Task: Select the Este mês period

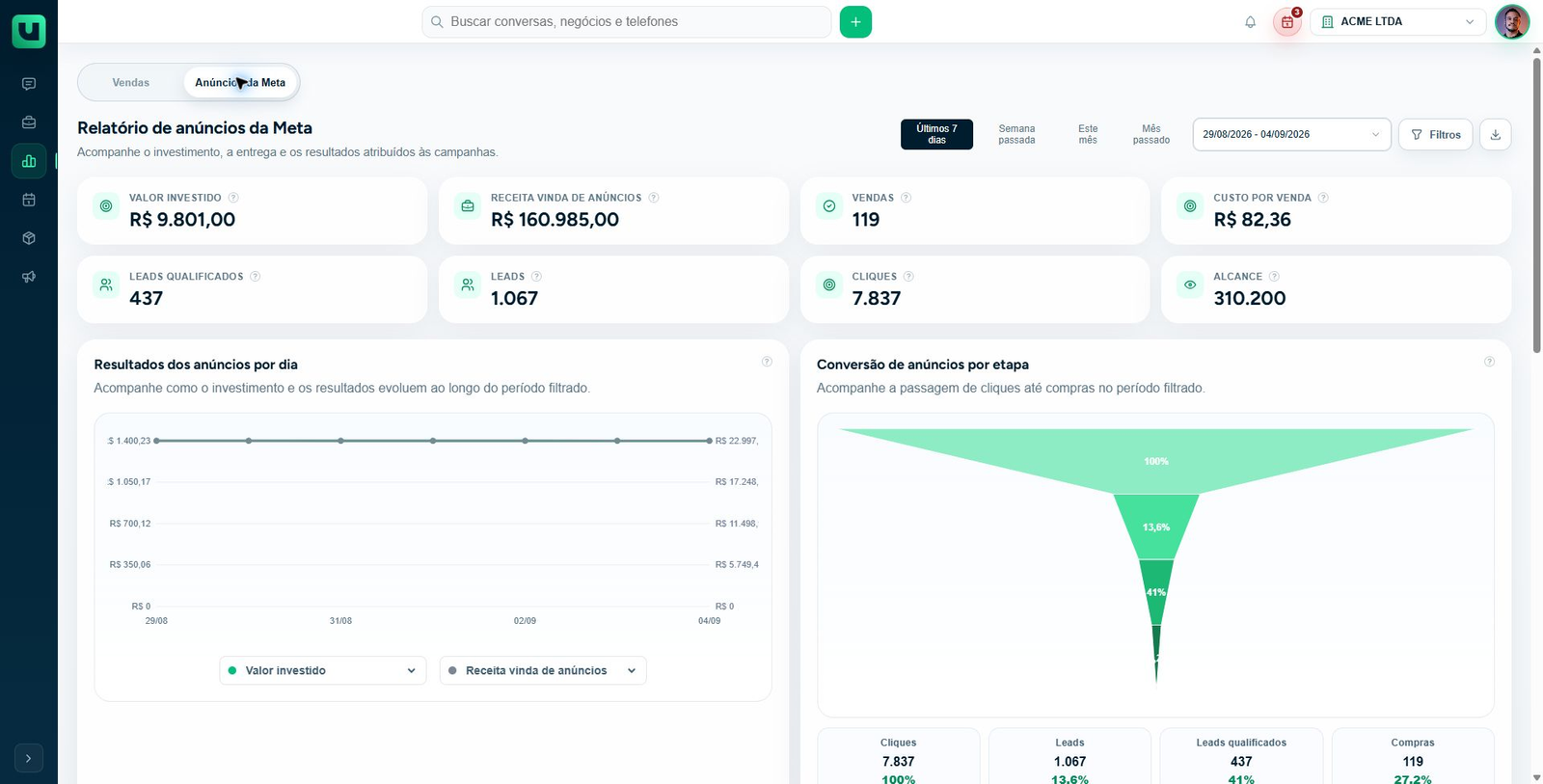Action: point(1088,134)
